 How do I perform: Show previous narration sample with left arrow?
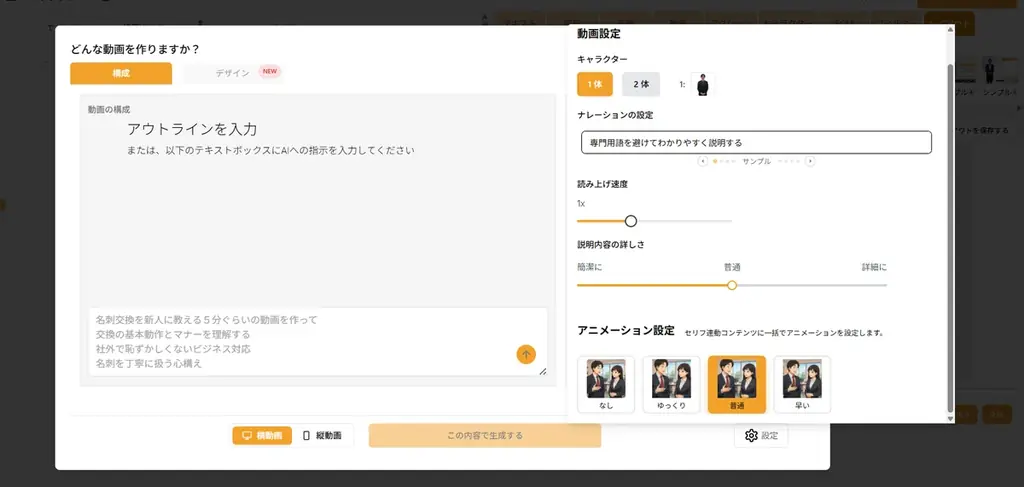[x=703, y=161]
